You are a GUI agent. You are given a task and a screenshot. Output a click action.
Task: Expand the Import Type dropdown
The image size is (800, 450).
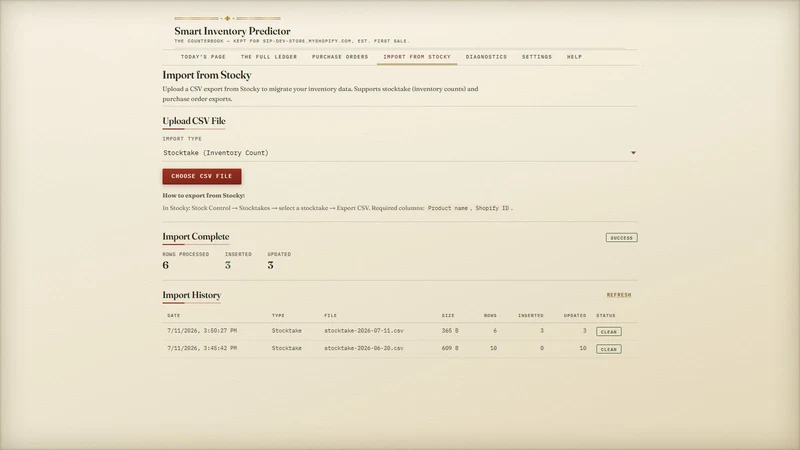(400, 153)
